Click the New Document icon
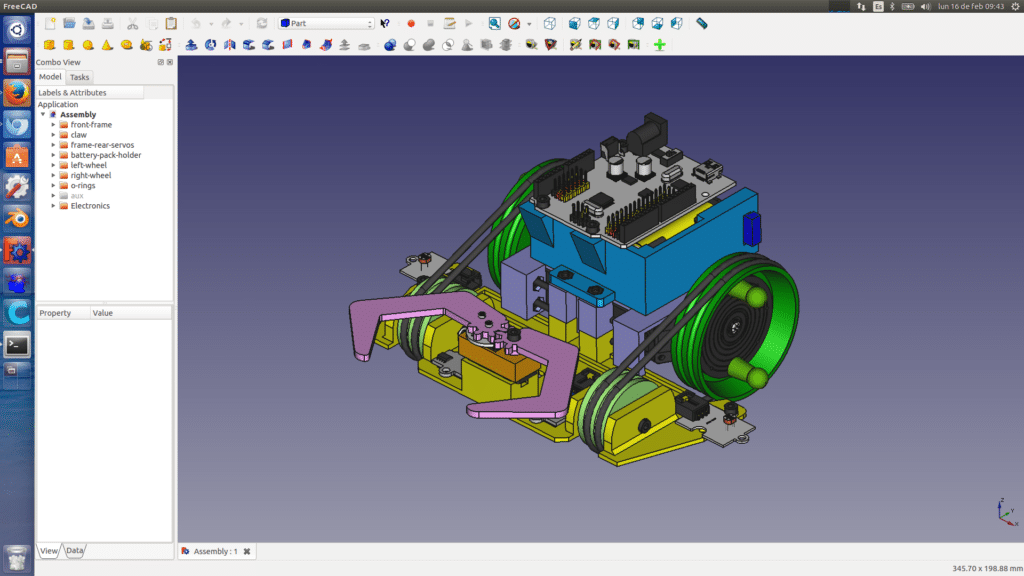 coord(49,22)
